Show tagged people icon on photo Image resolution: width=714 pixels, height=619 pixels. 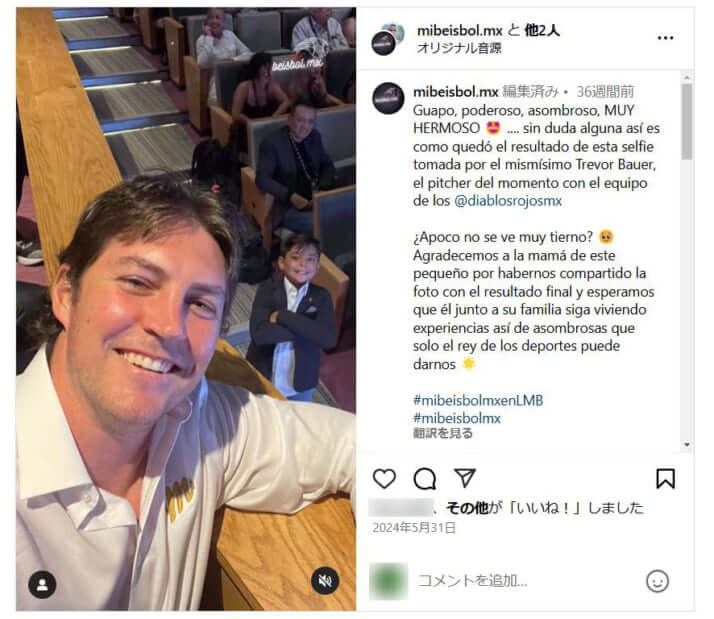click(x=42, y=584)
